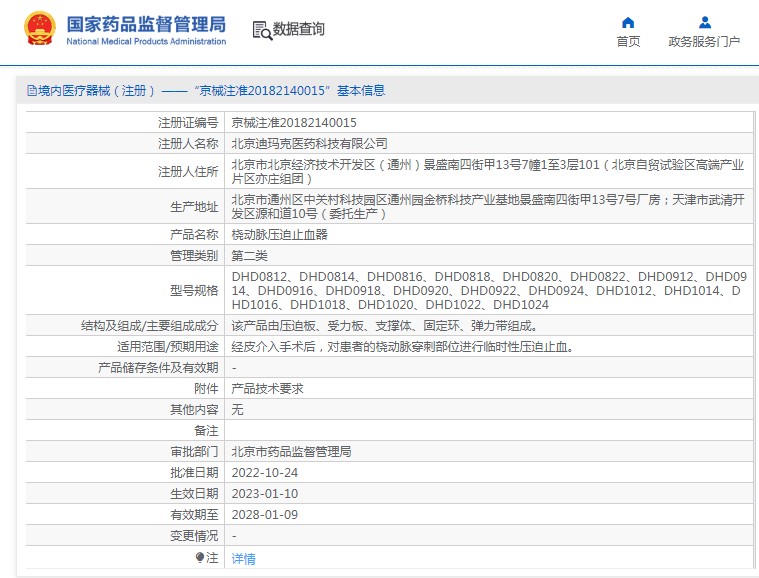The height and width of the screenshot is (578, 759).
Task: Click the 注册人名称 label
Action: tap(188, 143)
